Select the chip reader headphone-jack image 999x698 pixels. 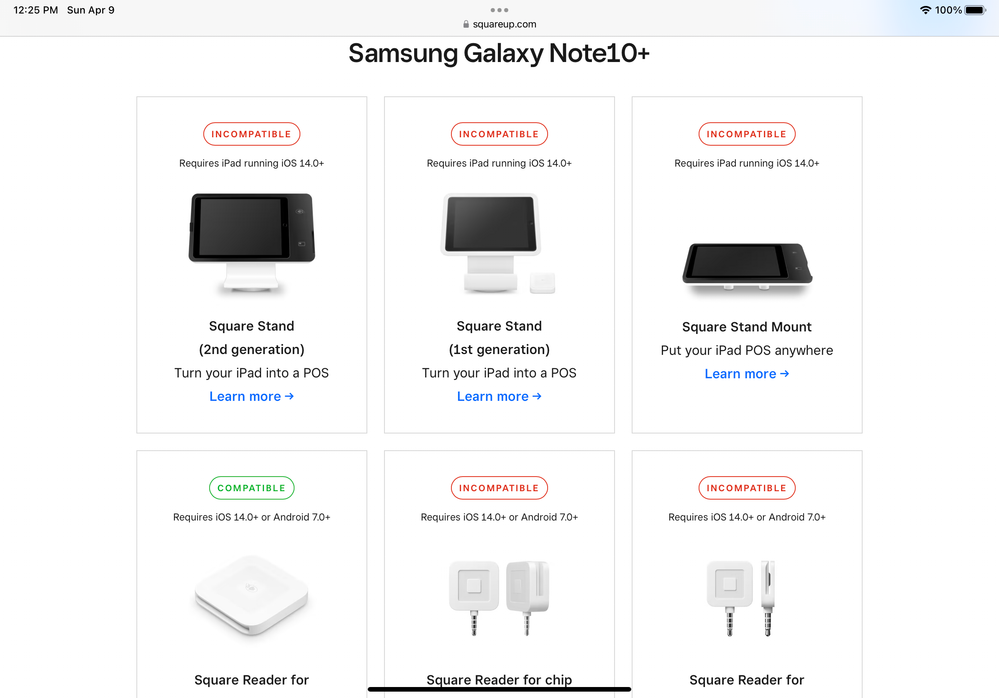coord(499,597)
